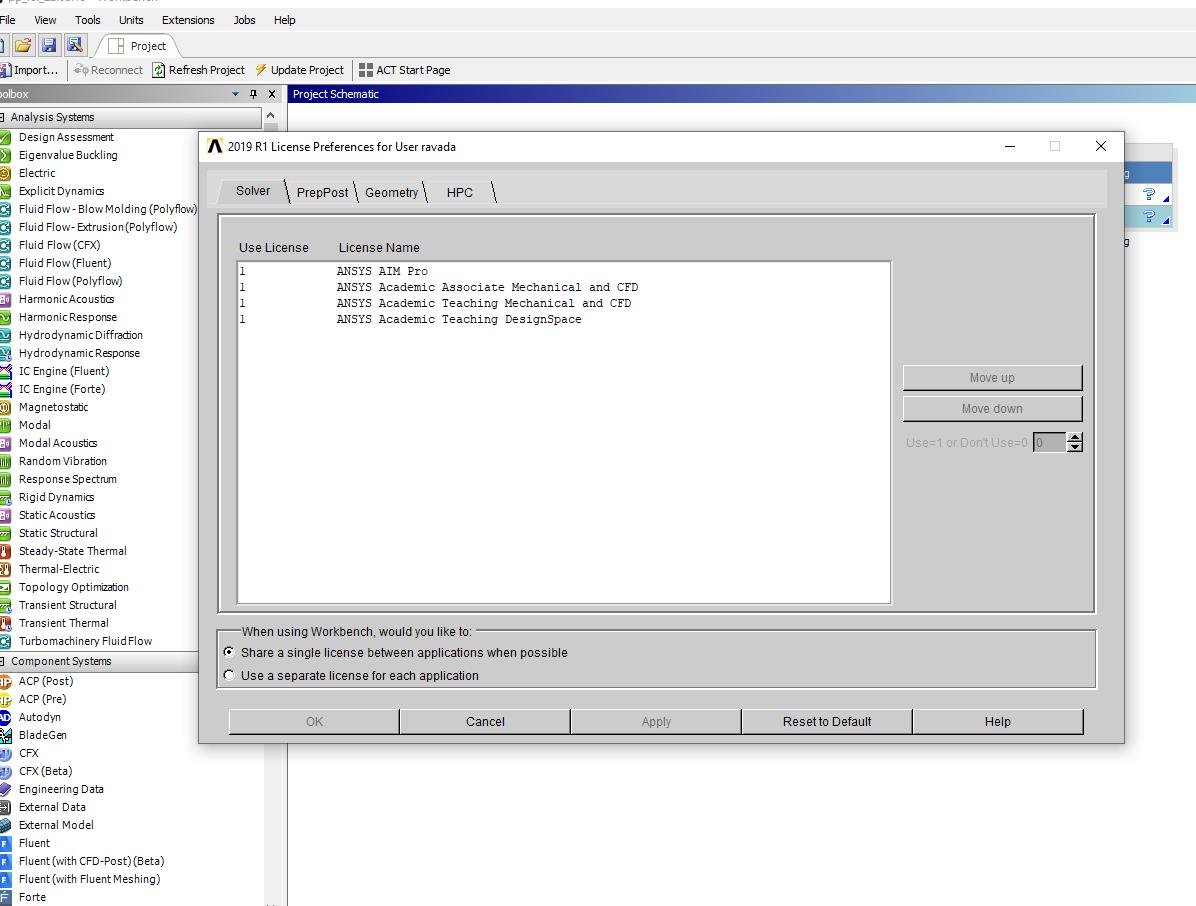Switch to the Solver tab
Screen dimensions: 1196x906
coord(252,191)
